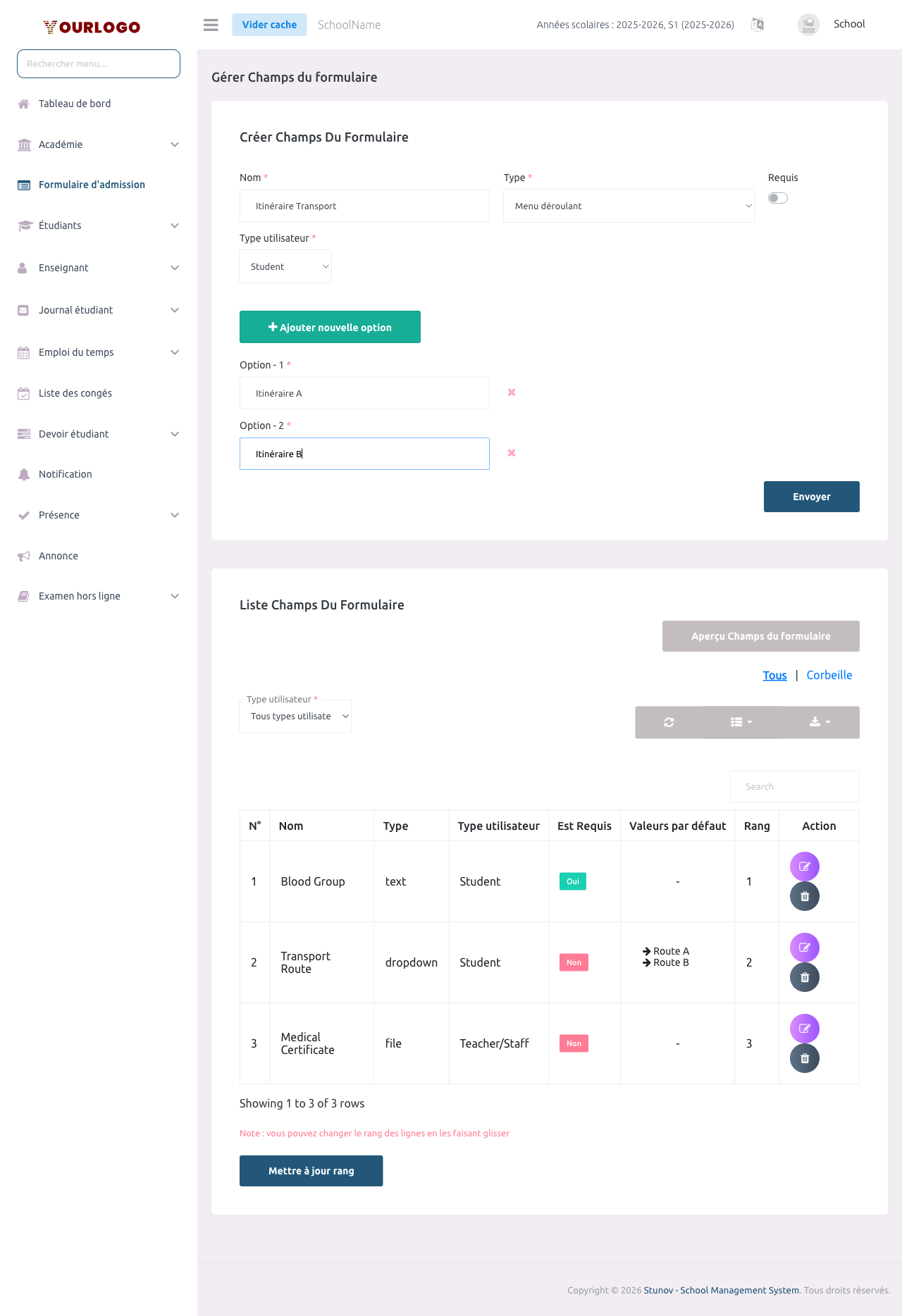Open the Student user type dropdown
The width and height of the screenshot is (902, 1316).
285,266
